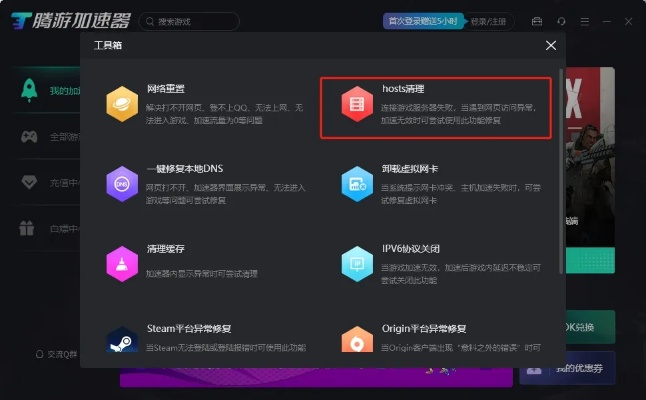
Task: Click the Steam平台异常修复 Steam icon
Action: tap(122, 339)
